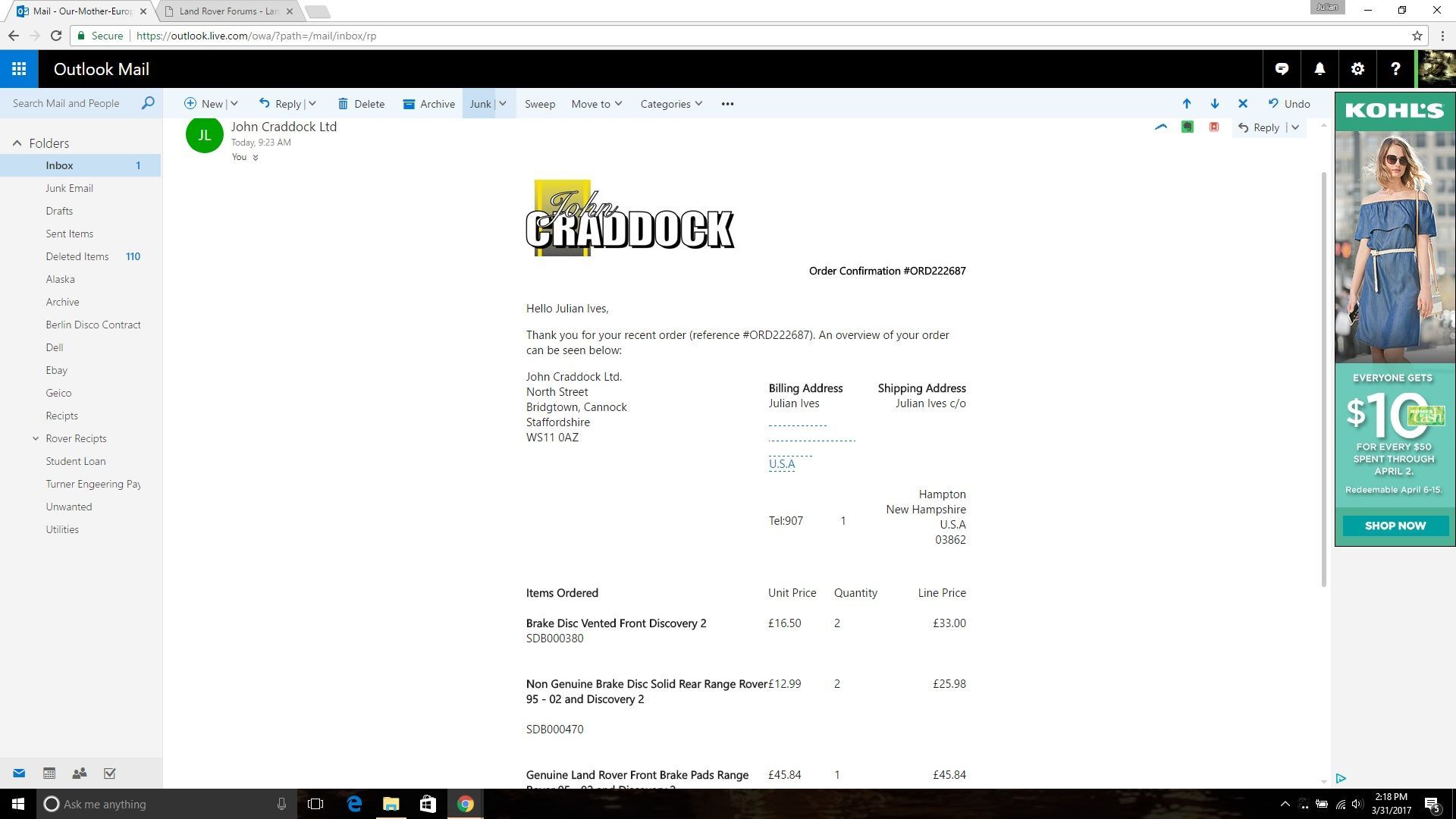Screen dimensions: 1456x819
Task: Expand the Categories dropdown
Action: coord(671,104)
